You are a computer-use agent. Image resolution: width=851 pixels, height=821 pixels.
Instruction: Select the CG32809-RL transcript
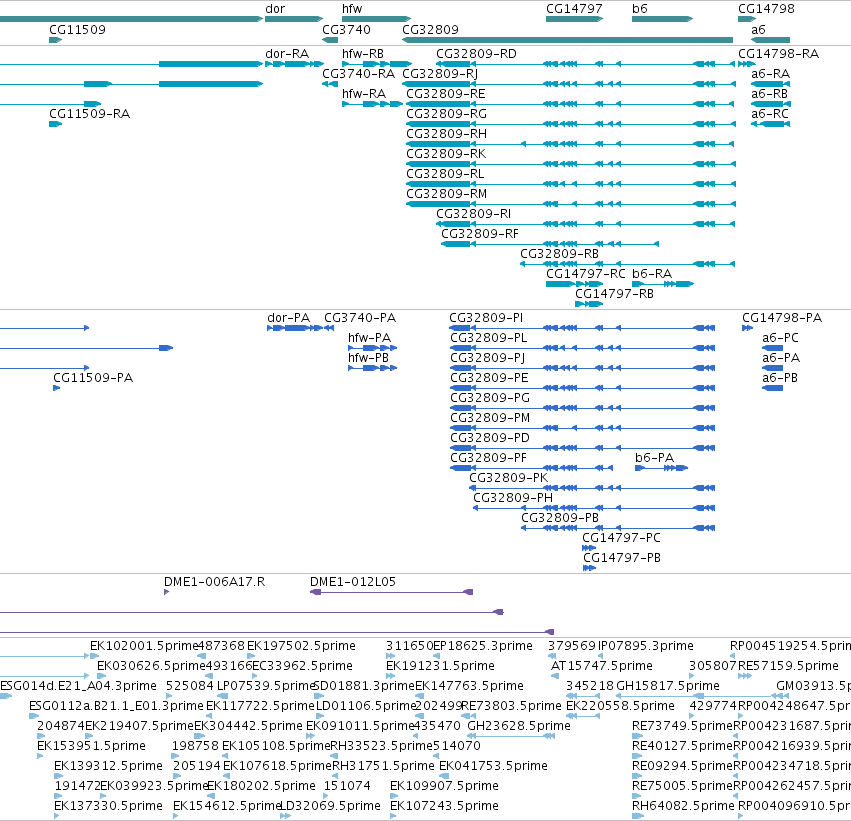pos(445,174)
